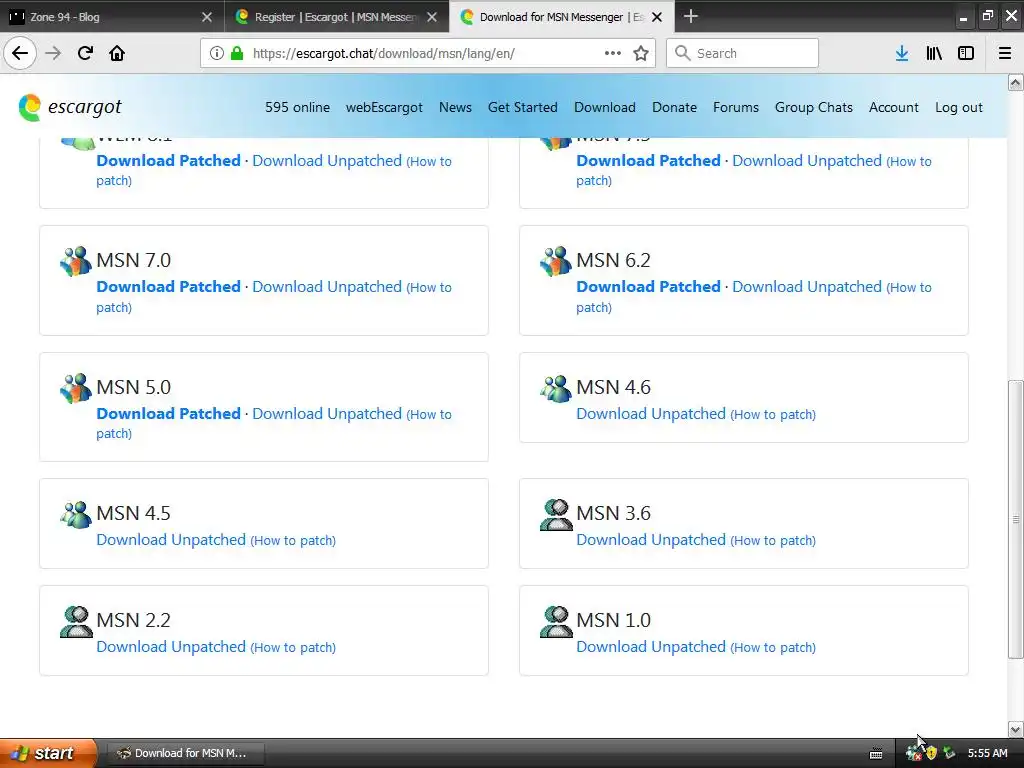
Task: Click the MSN 2.2 messenger icon
Action: pyautogui.click(x=76, y=621)
